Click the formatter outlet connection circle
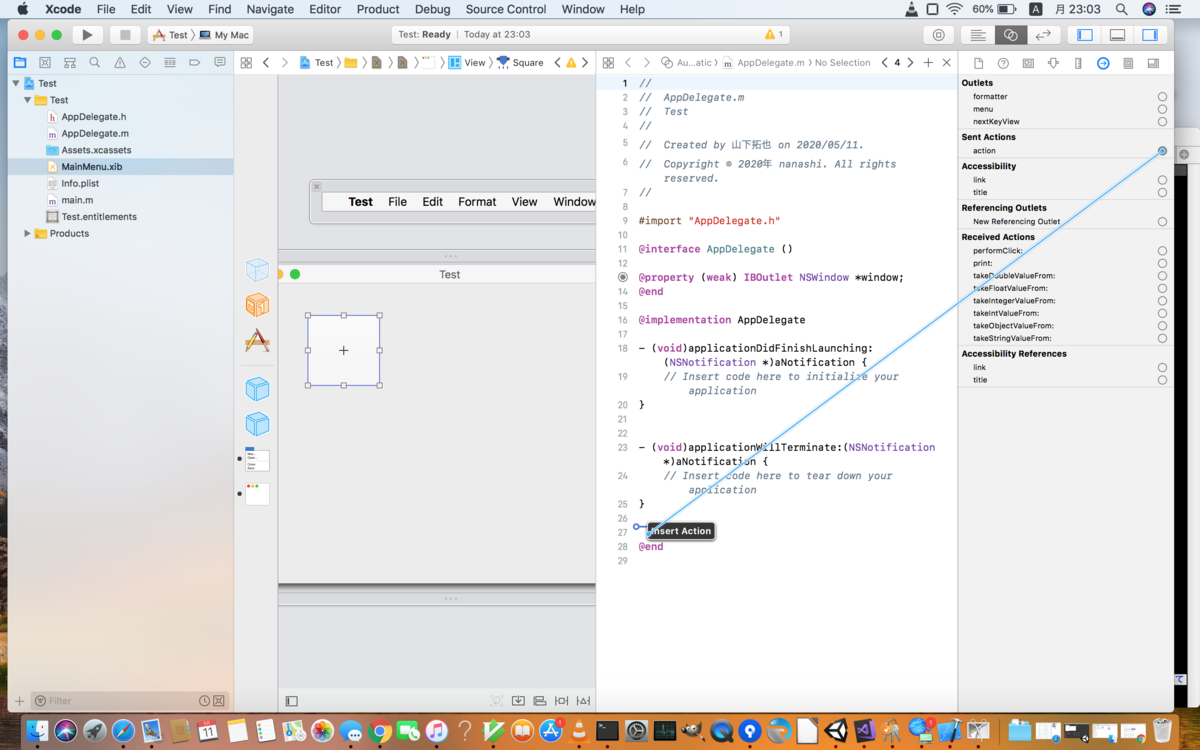This screenshot has width=1200, height=750. click(1162, 97)
